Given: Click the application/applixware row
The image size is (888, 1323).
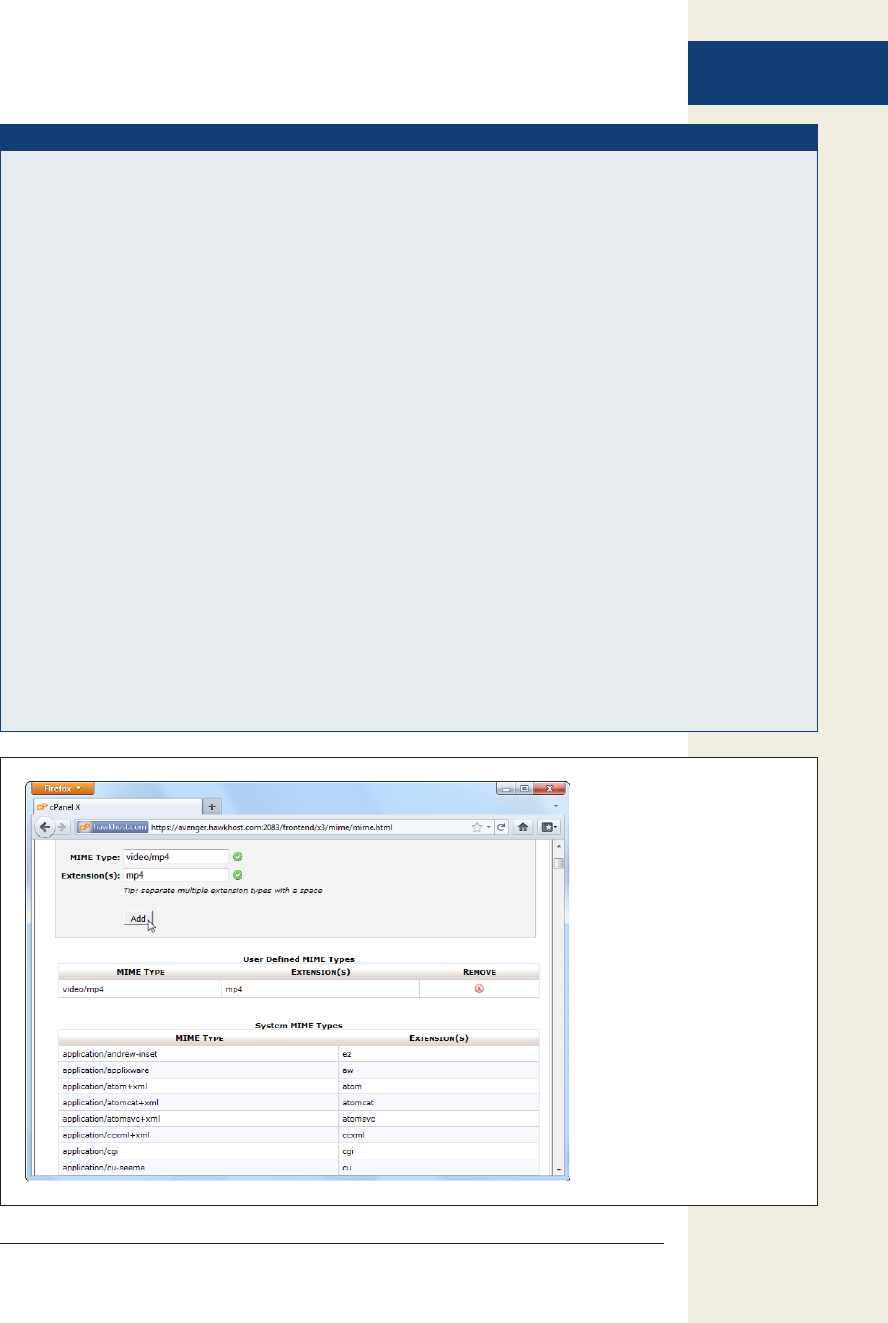Looking at the screenshot, I should (299, 1070).
